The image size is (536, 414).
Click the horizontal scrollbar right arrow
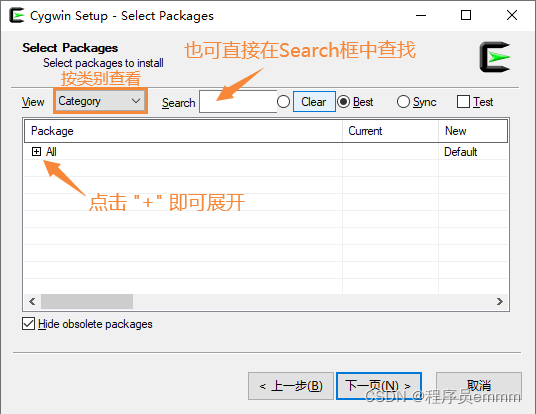click(499, 301)
